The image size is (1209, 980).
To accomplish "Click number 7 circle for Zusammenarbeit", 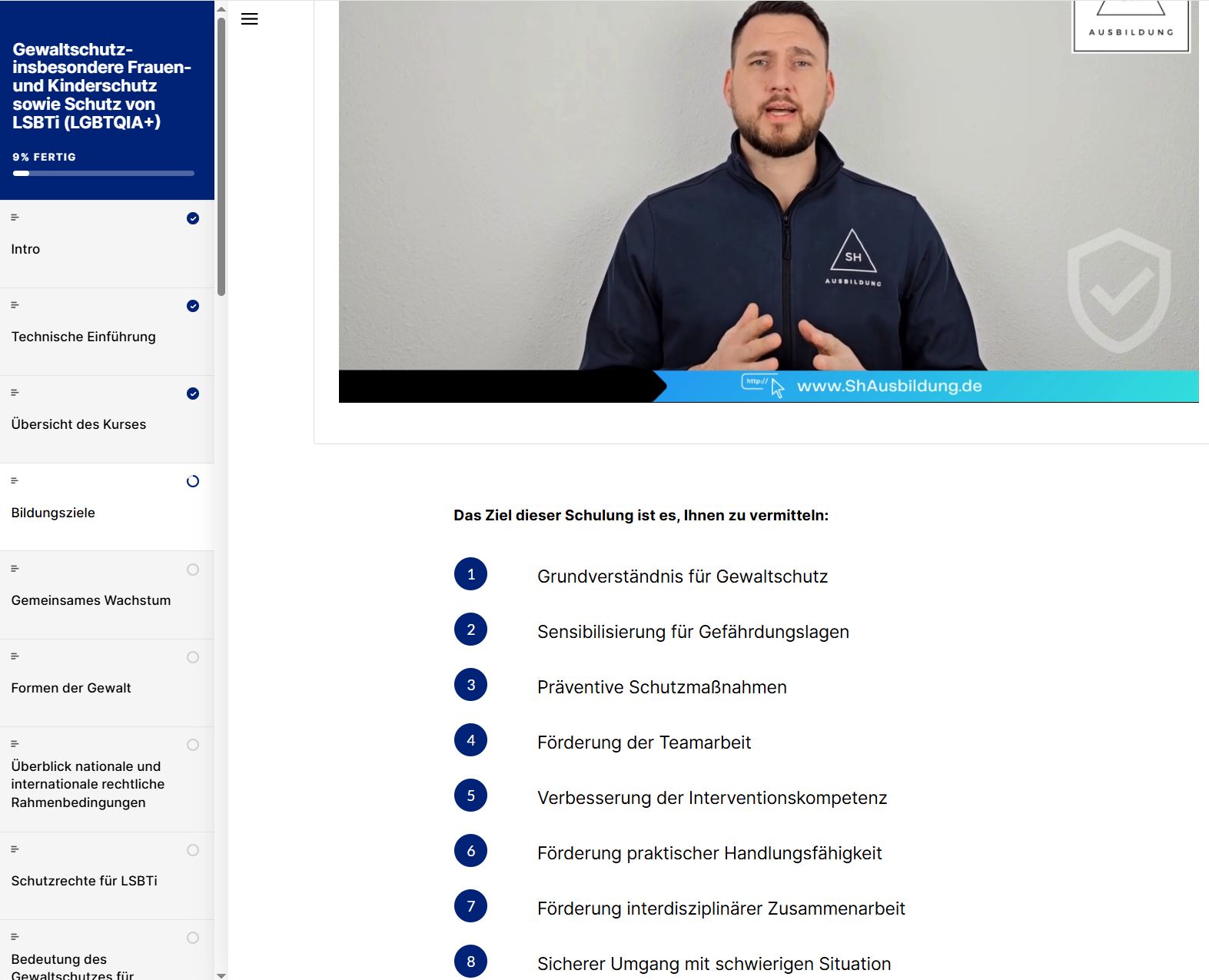I will pos(470,906).
